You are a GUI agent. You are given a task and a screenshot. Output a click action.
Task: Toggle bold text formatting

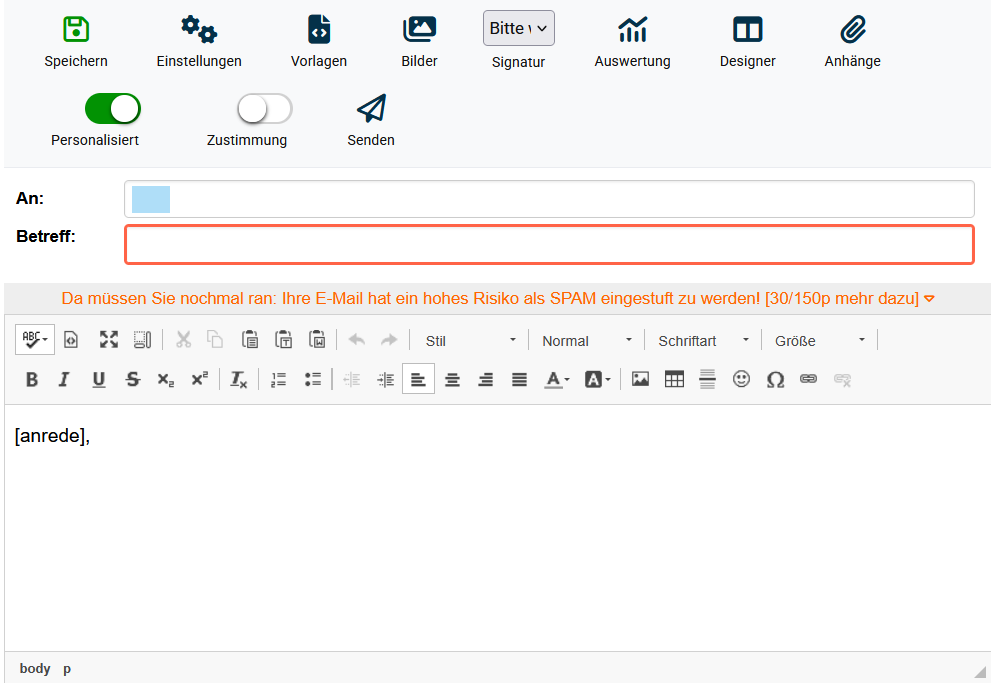point(32,379)
